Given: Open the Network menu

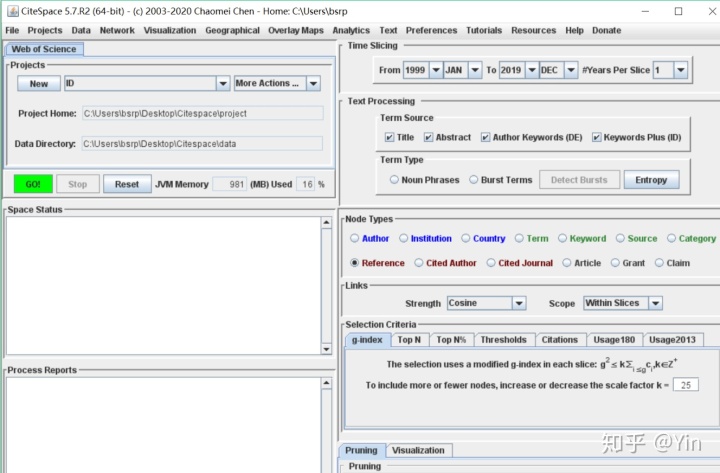Looking at the screenshot, I should pyautogui.click(x=117, y=30).
